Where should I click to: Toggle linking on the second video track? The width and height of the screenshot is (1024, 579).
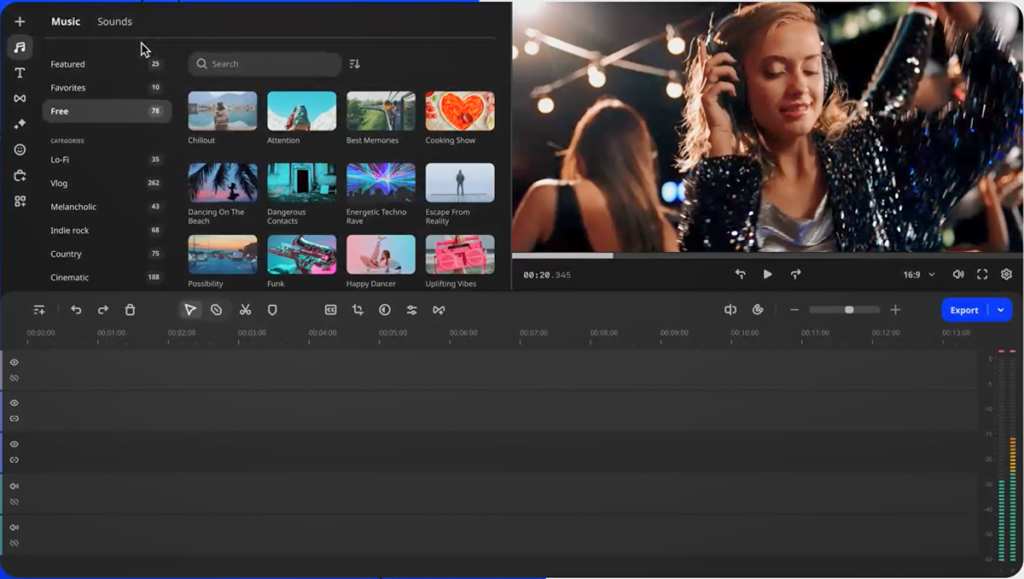pos(14,420)
